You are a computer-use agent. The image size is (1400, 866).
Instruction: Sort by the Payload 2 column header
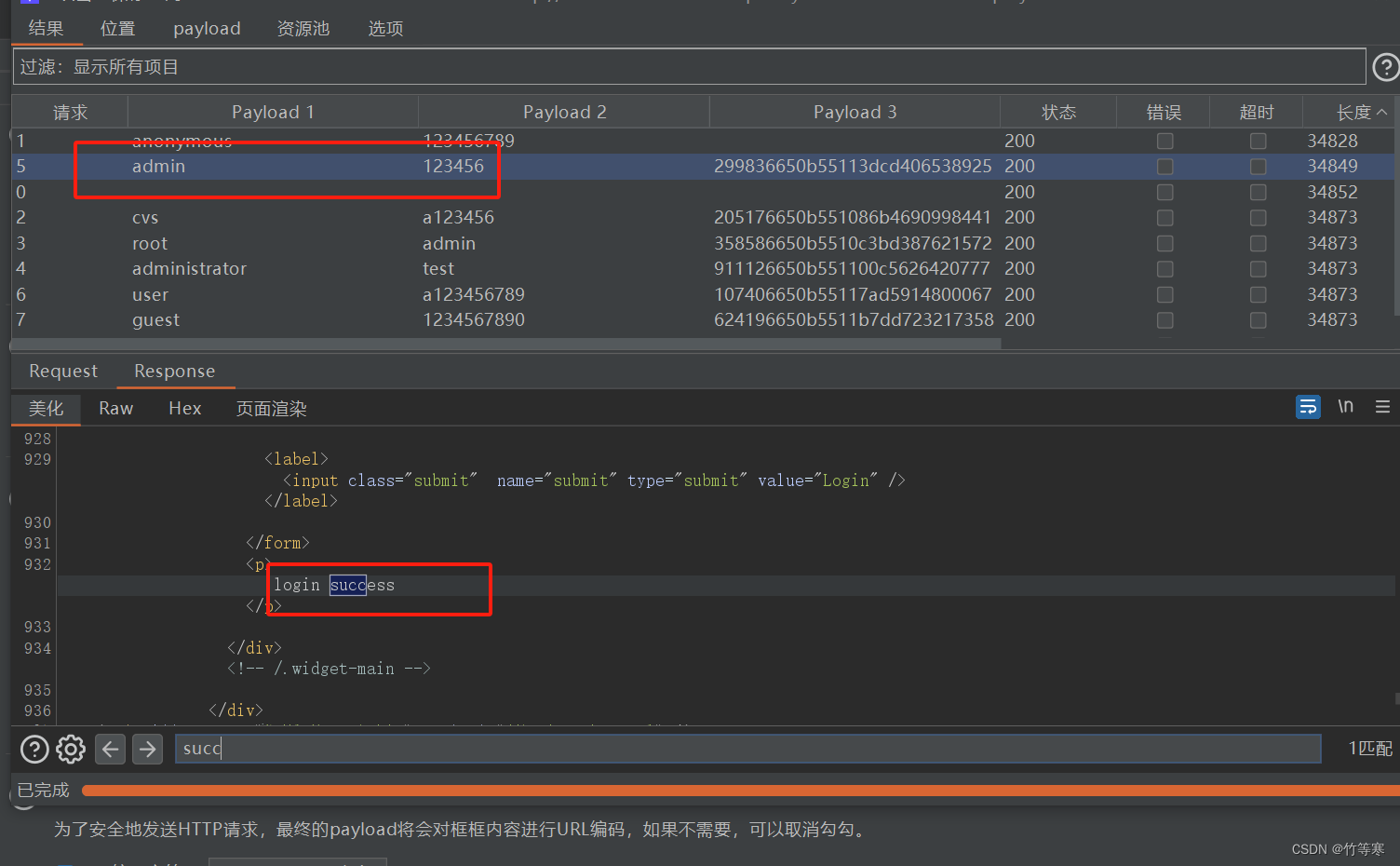click(x=564, y=112)
